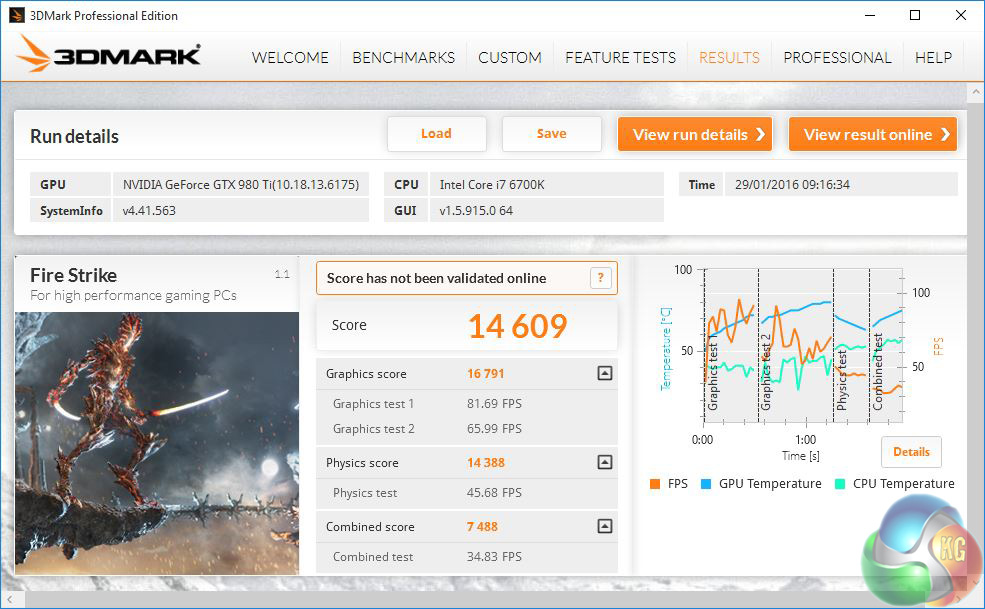Viewport: 985px width, 609px height.
Task: Click the 3DMark title bar app icon
Action: (16, 15)
